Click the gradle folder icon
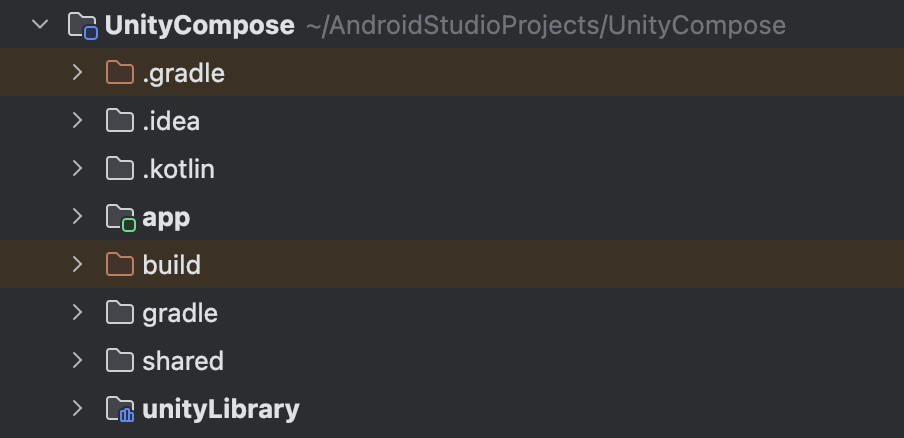Screen dimensions: 904x438 tap(120, 313)
